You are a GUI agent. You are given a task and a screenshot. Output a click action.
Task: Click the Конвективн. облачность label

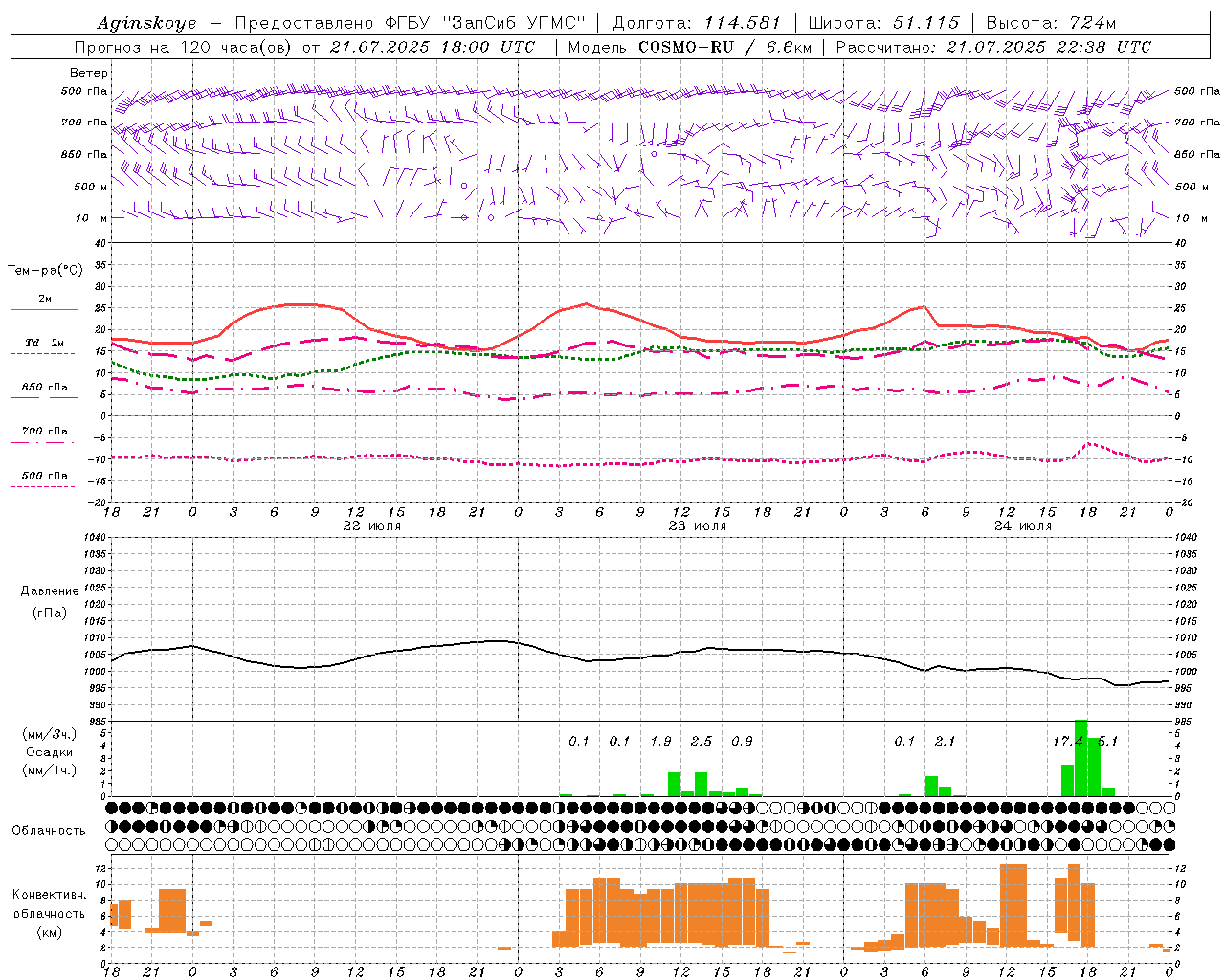point(49,903)
